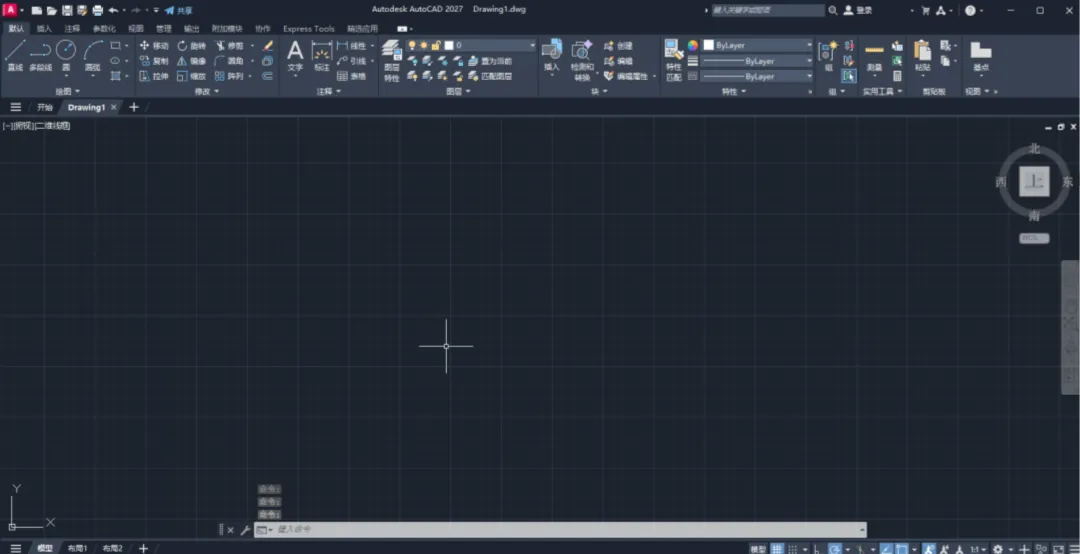Expand the 图层 panel dropdown
This screenshot has width=1080, height=554.
click(x=458, y=91)
